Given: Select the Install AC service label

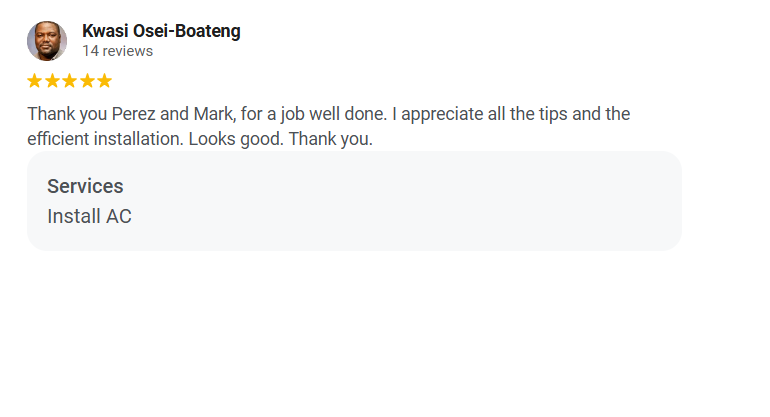Looking at the screenshot, I should coord(89,216).
